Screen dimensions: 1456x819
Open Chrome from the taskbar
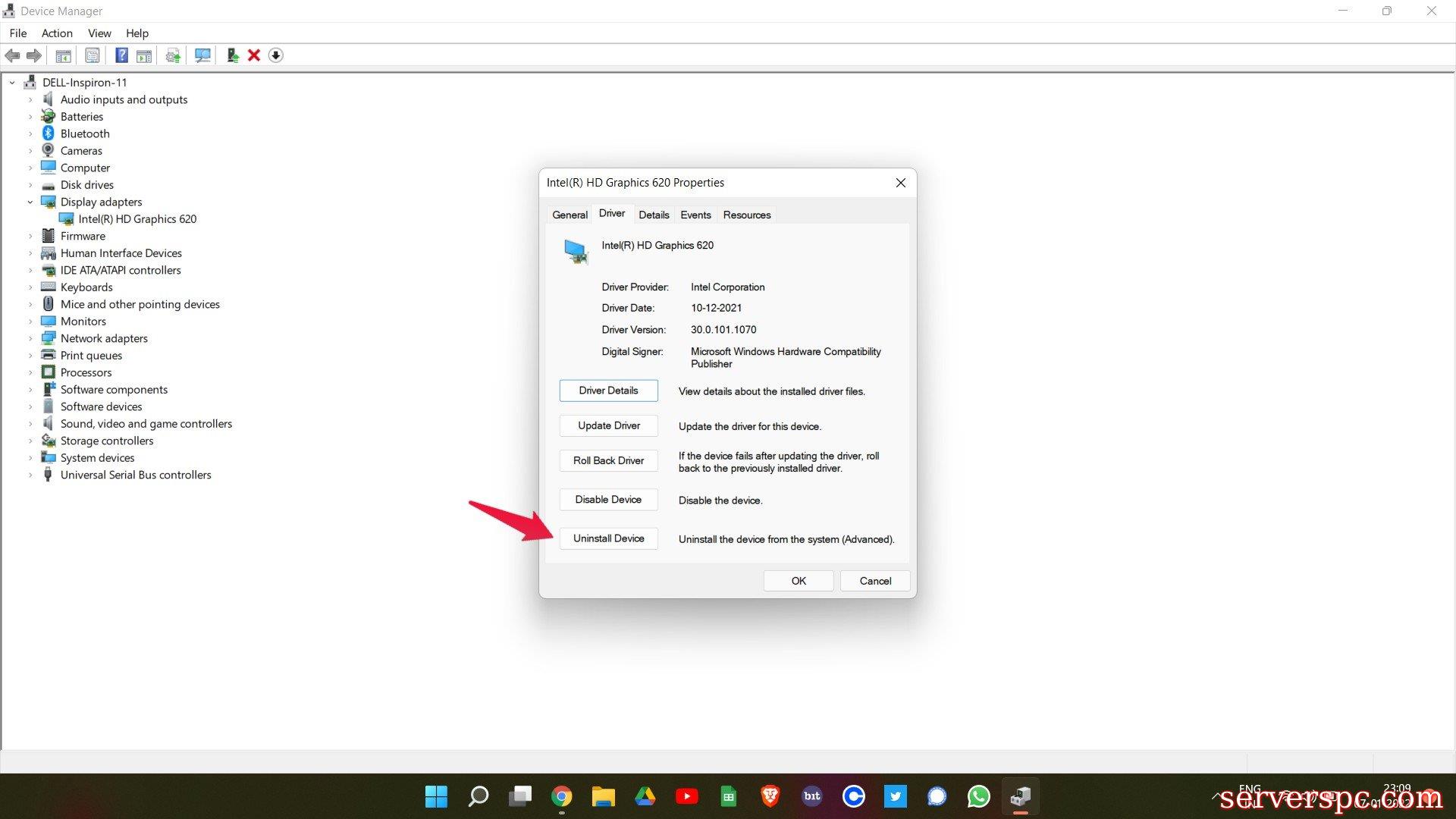(561, 796)
